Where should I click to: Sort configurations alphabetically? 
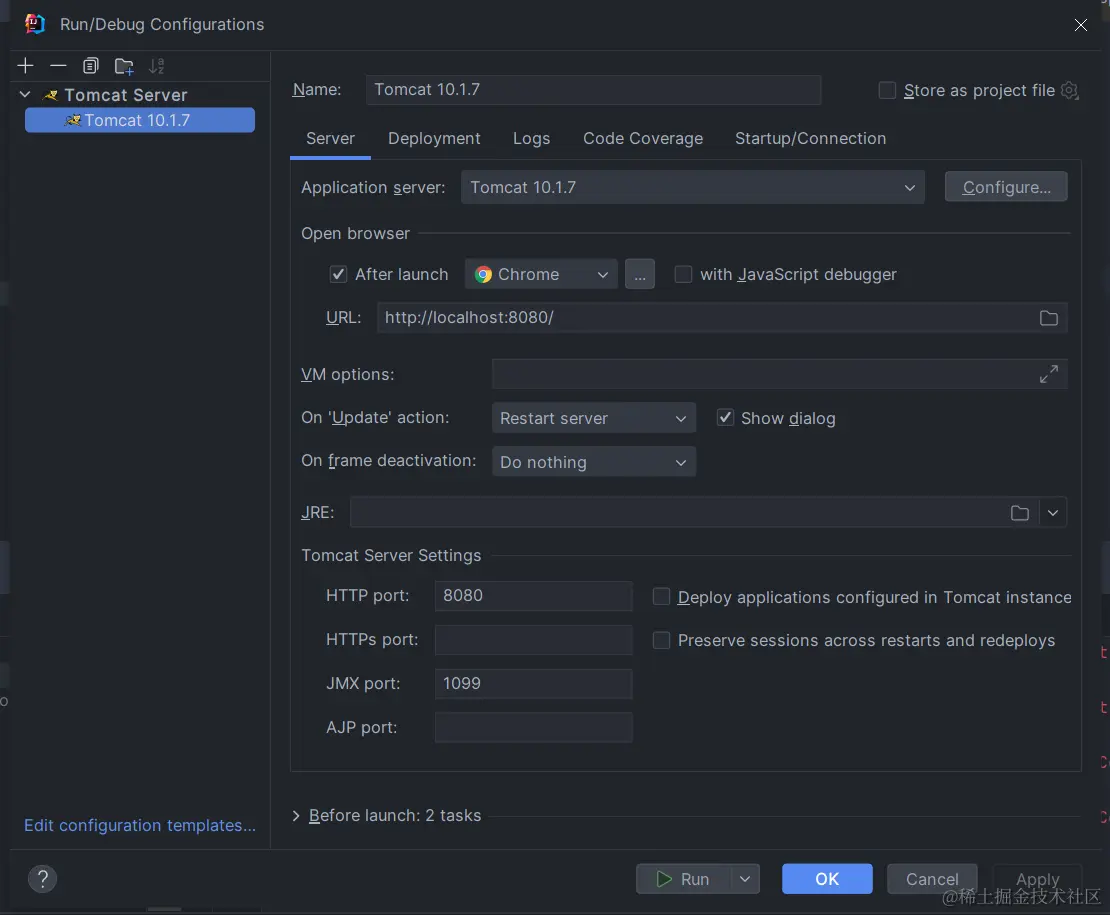156,66
